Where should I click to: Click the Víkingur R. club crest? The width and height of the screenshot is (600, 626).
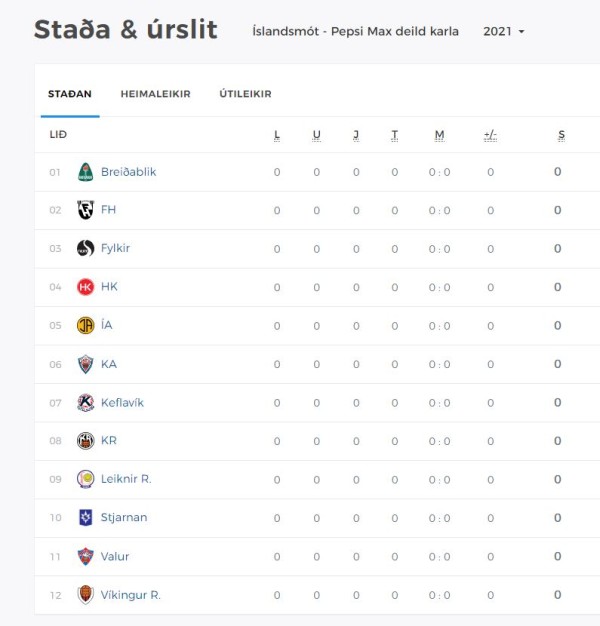(85, 595)
